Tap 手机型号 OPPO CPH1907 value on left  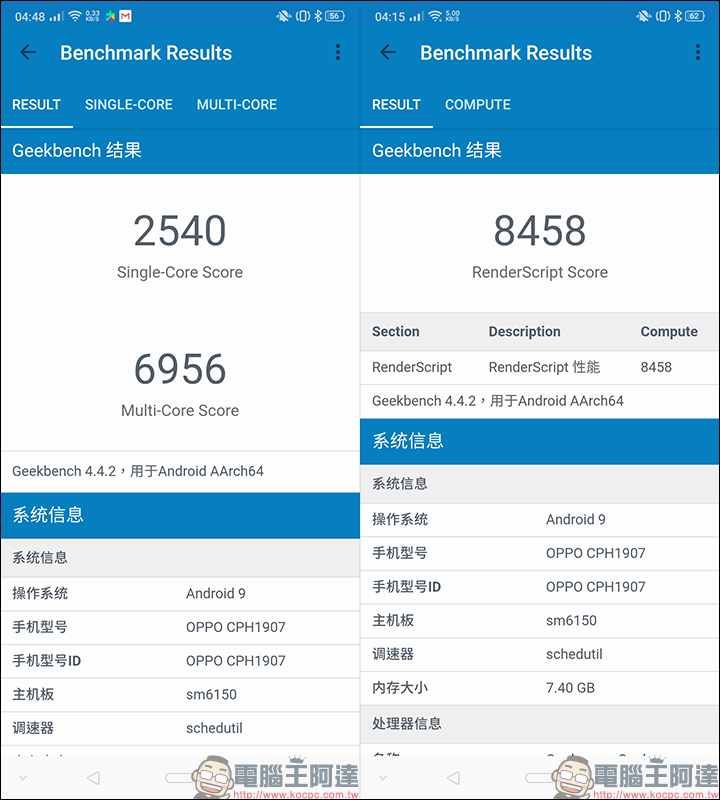235,627
